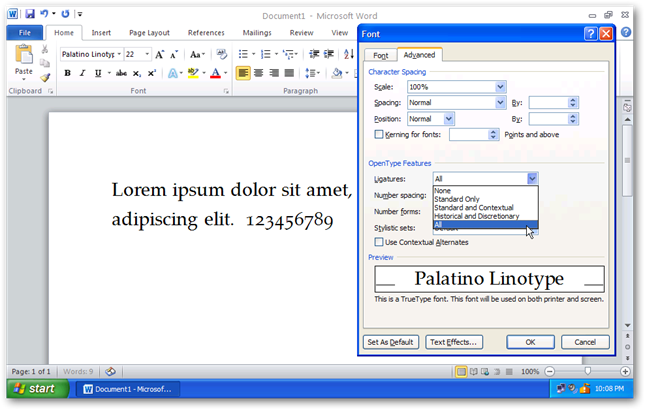
Task: Apply superscript formatting
Action: point(152,73)
